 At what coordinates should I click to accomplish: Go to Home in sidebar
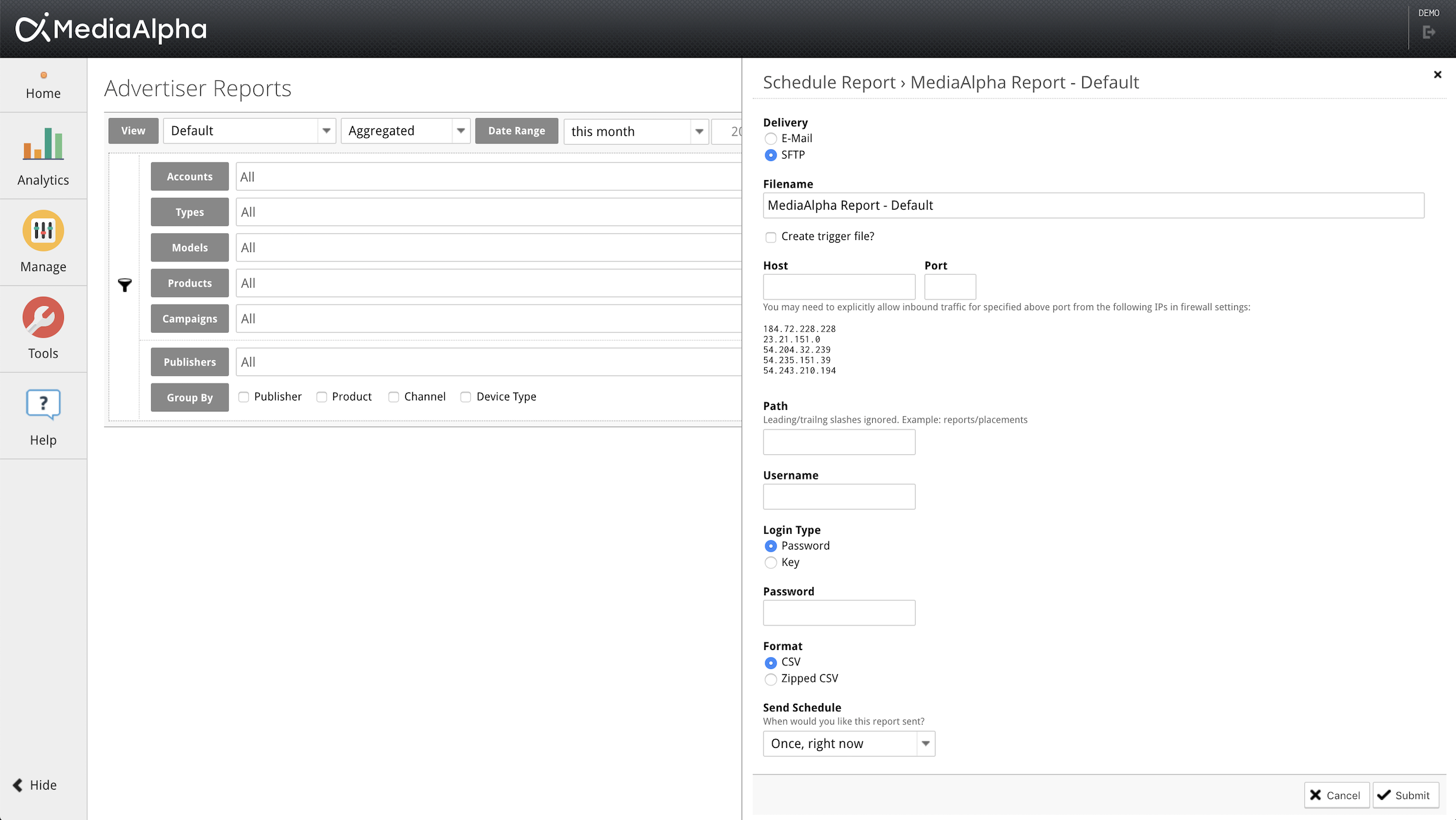(44, 86)
